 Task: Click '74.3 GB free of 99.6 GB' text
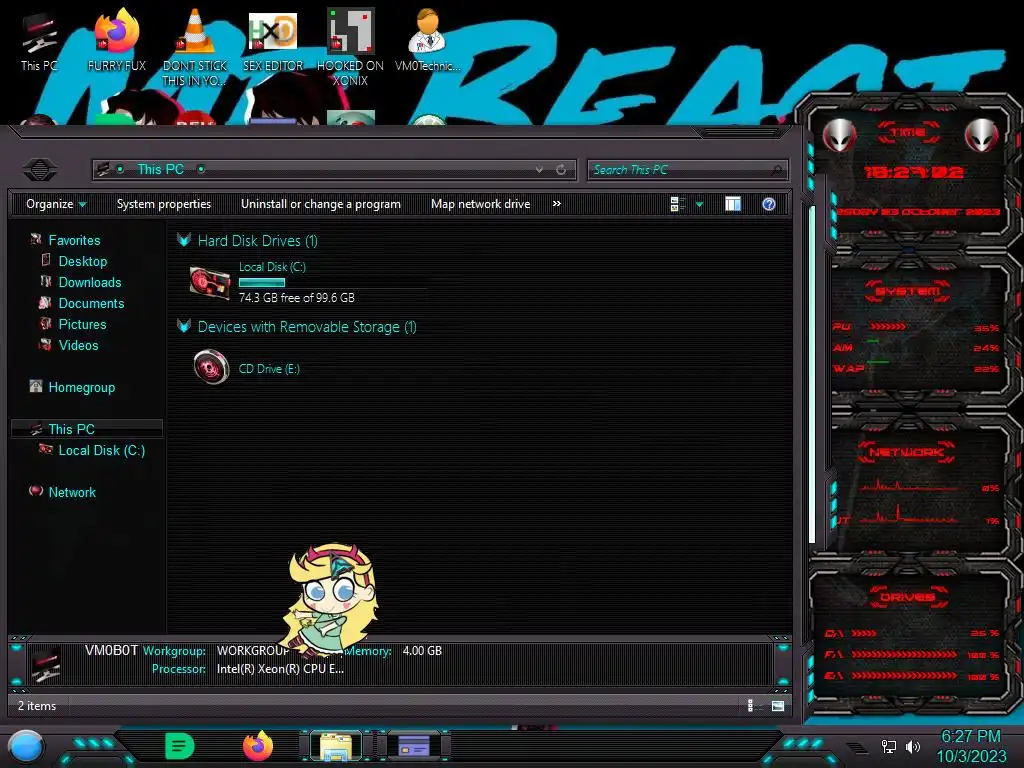[x=296, y=298]
